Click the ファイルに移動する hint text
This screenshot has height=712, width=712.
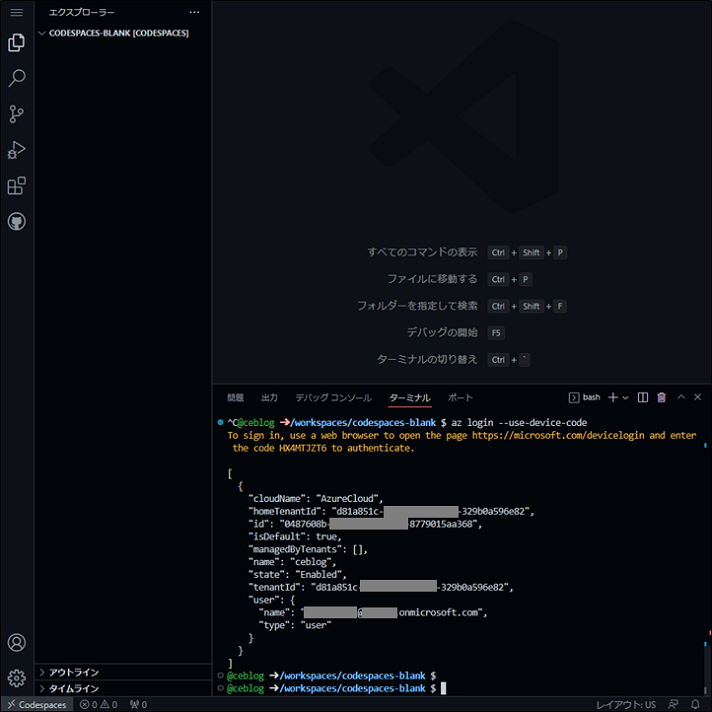(x=432, y=279)
